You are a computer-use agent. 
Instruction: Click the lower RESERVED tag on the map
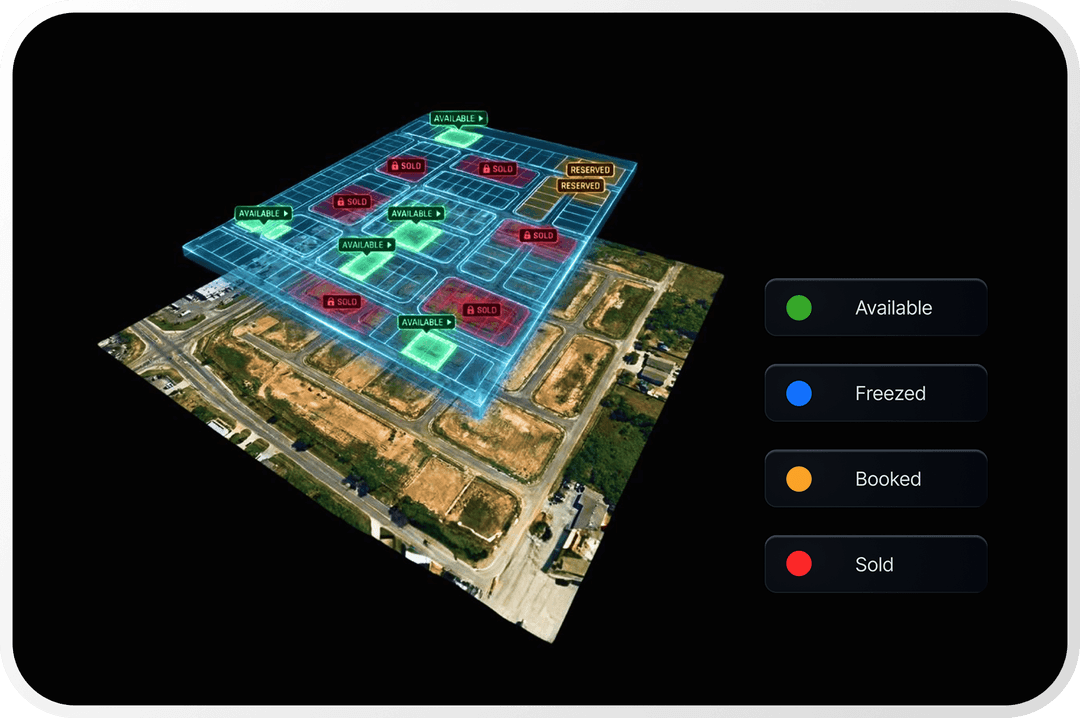580,186
